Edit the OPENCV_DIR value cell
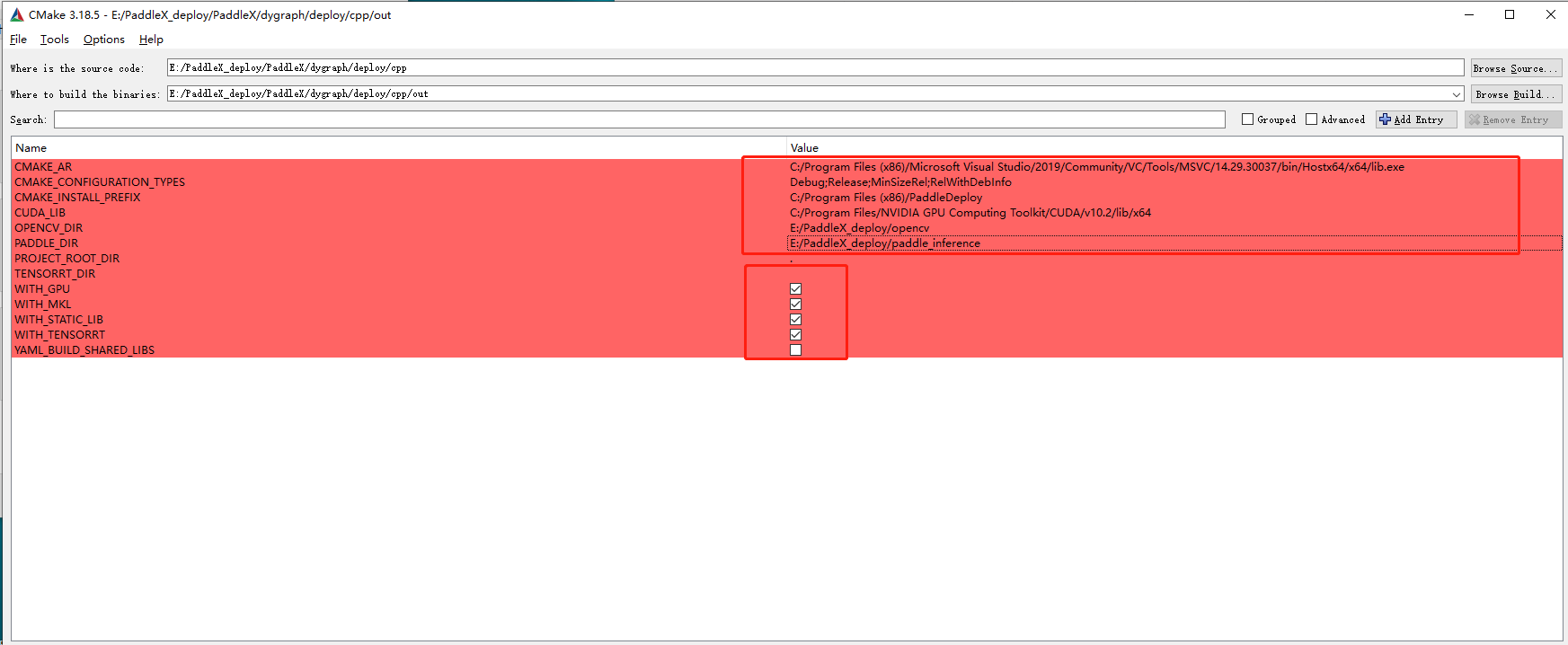Viewport: 1568px width, 645px height. (x=859, y=228)
